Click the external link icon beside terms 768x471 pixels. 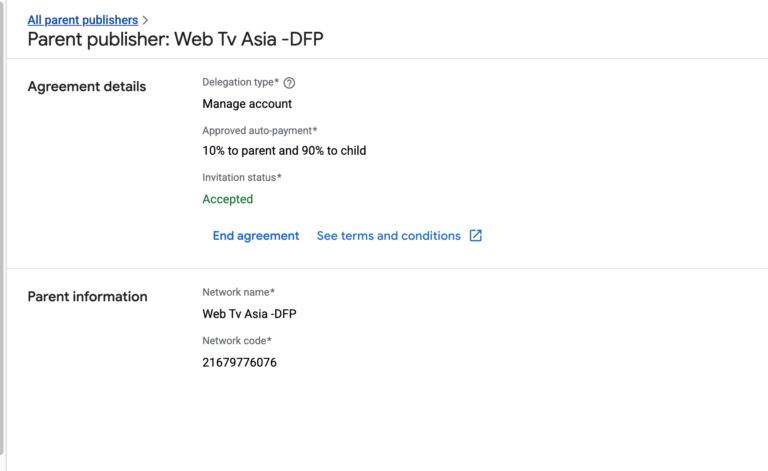(476, 236)
